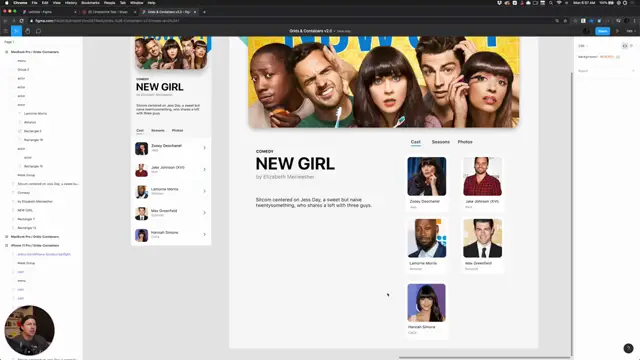Click Photos tab in desktop design
Viewport: 640px width, 360px height.
tap(465, 142)
